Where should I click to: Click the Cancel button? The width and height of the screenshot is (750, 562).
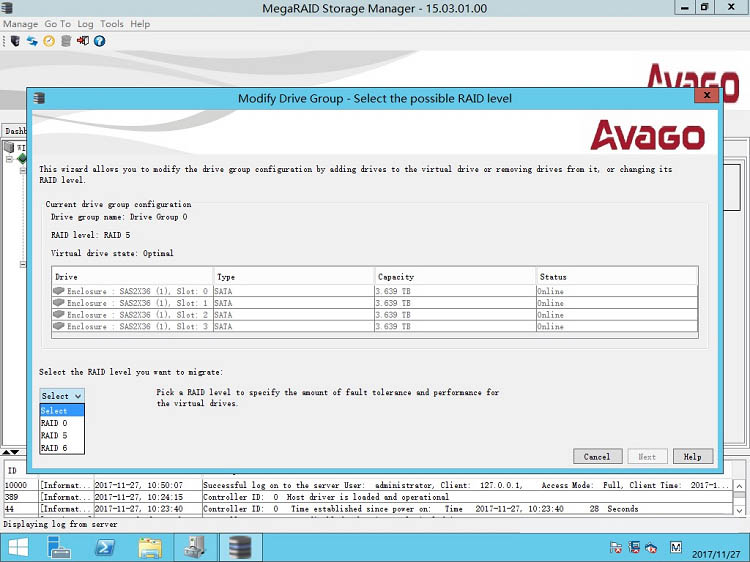(597, 456)
